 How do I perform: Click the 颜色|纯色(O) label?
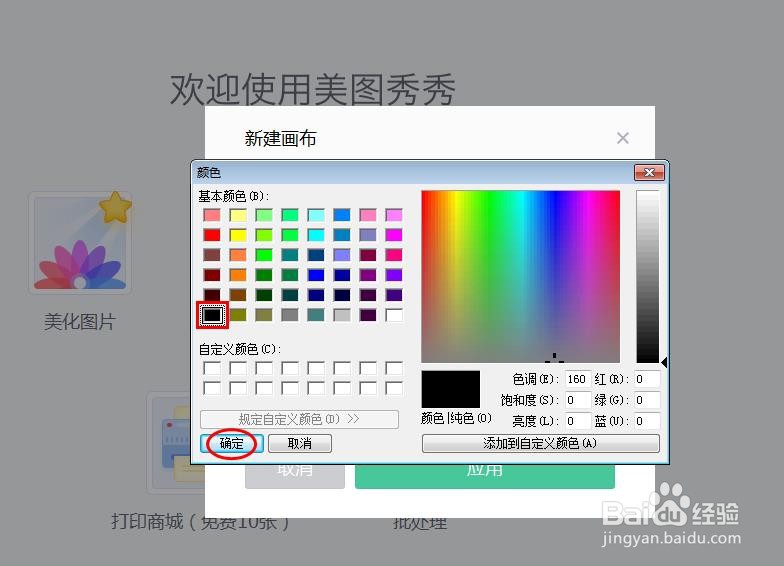pos(456,418)
